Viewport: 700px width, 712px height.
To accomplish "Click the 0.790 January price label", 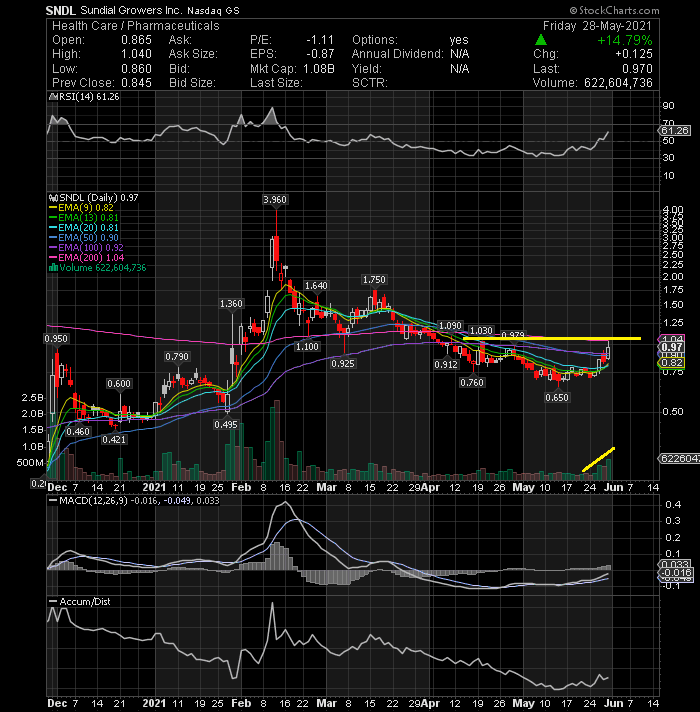I will 177,357.
